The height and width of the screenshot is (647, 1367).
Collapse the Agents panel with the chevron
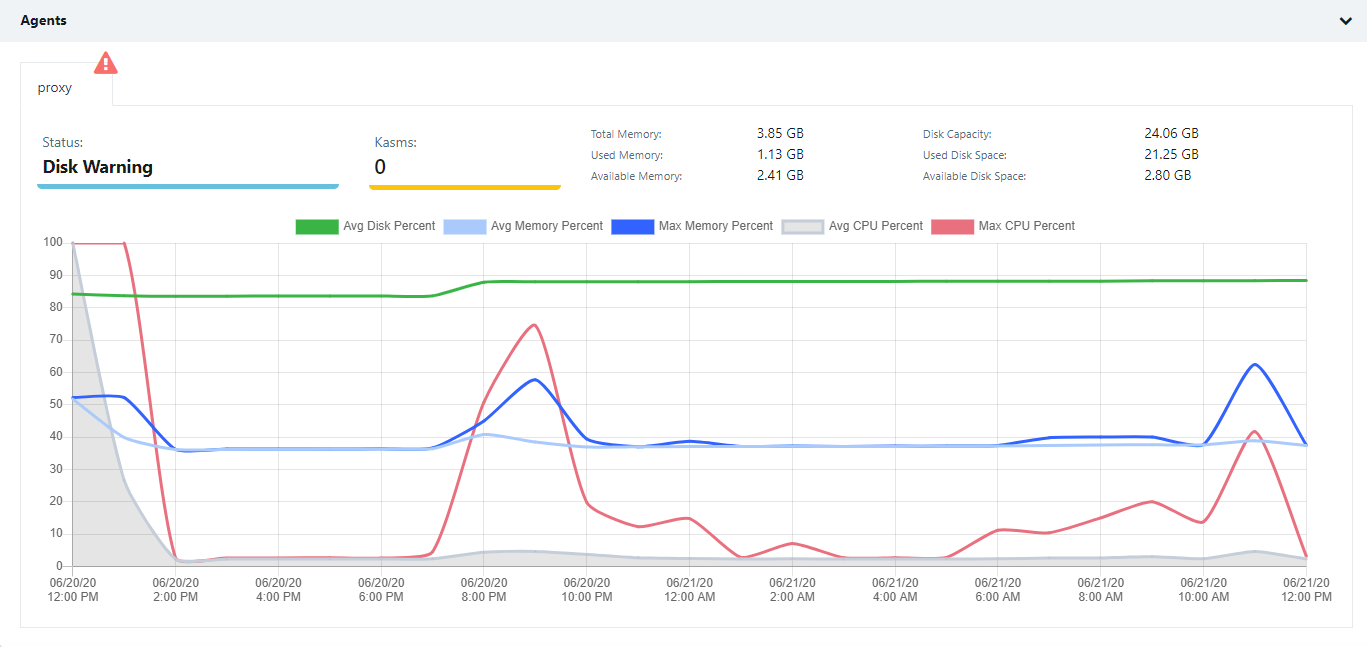[1345, 21]
